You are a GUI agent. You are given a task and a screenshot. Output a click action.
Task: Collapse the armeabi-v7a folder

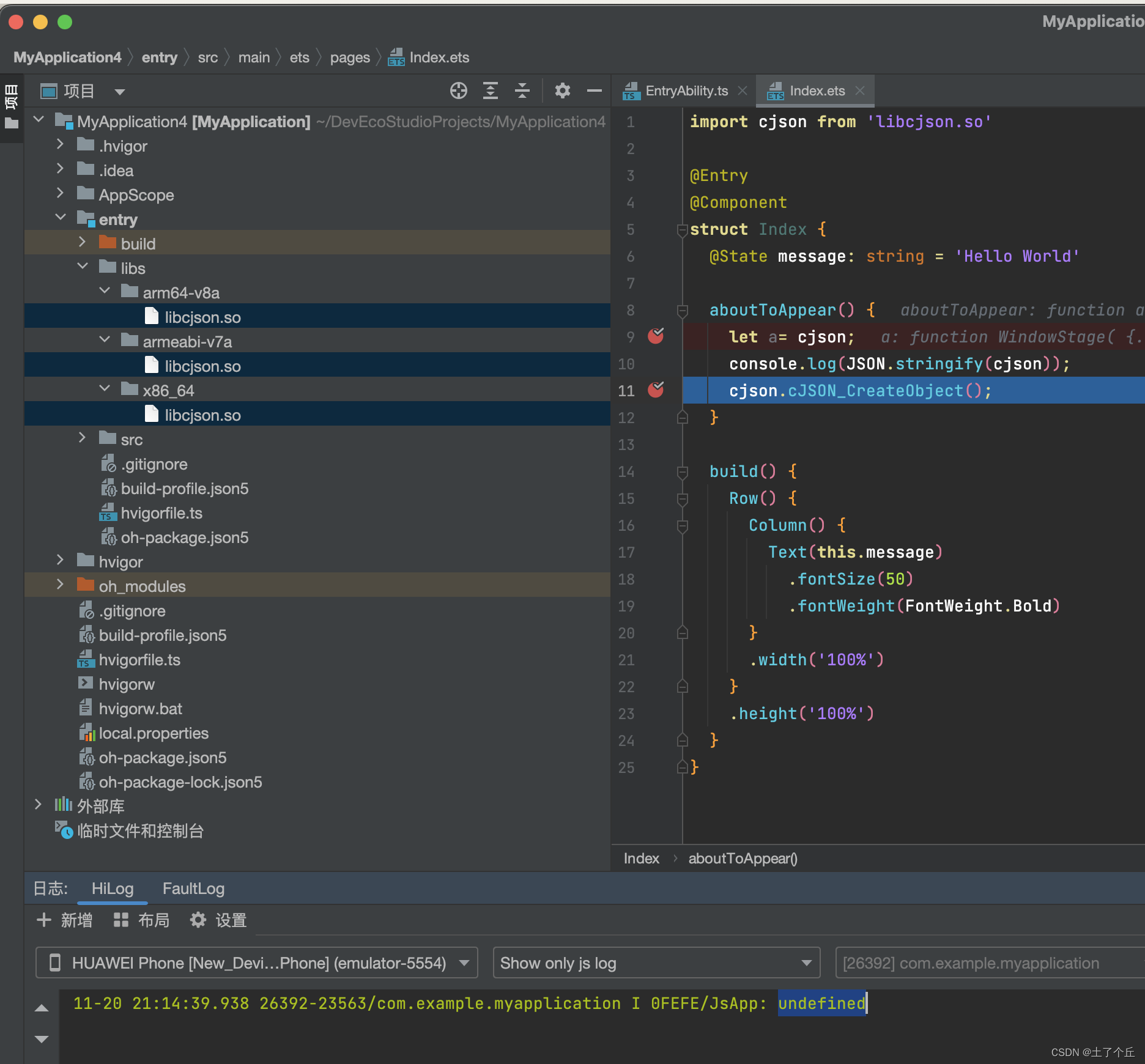coord(104,340)
